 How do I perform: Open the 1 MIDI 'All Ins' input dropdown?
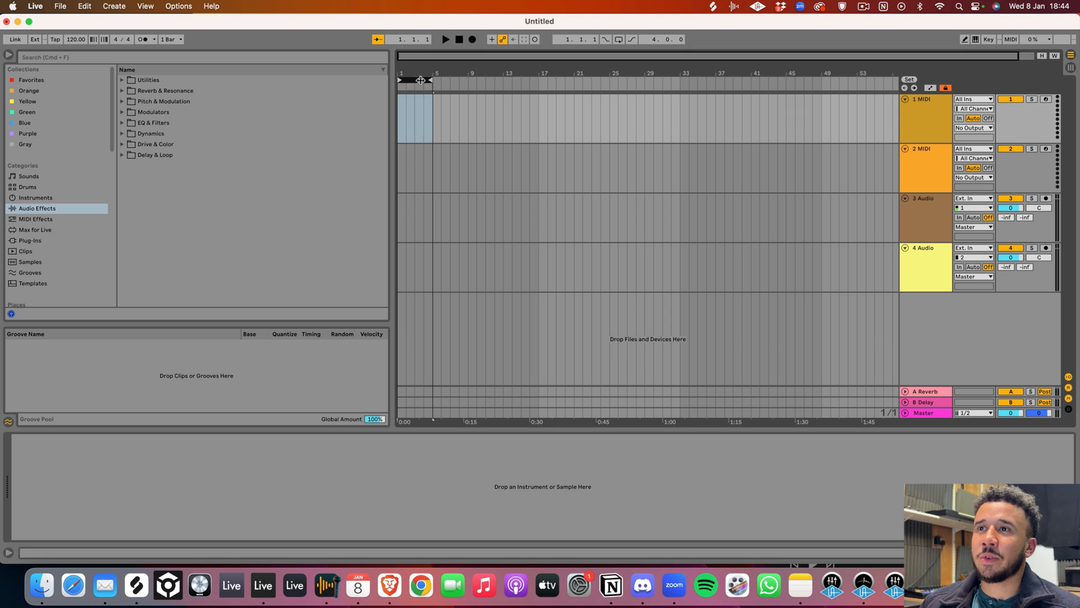pos(973,99)
